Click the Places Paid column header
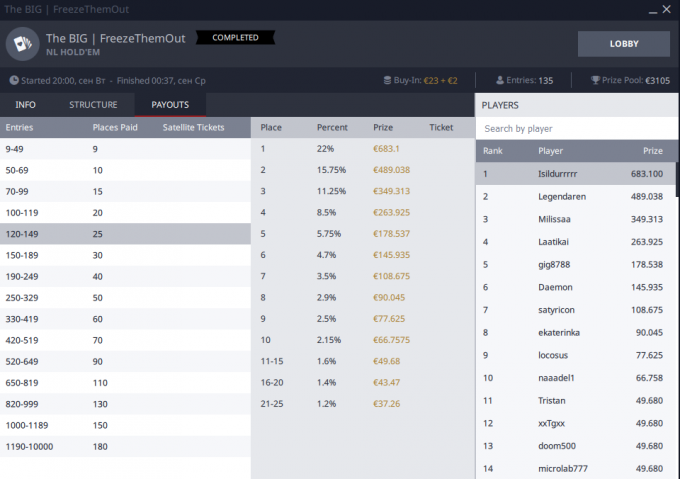 pos(115,127)
